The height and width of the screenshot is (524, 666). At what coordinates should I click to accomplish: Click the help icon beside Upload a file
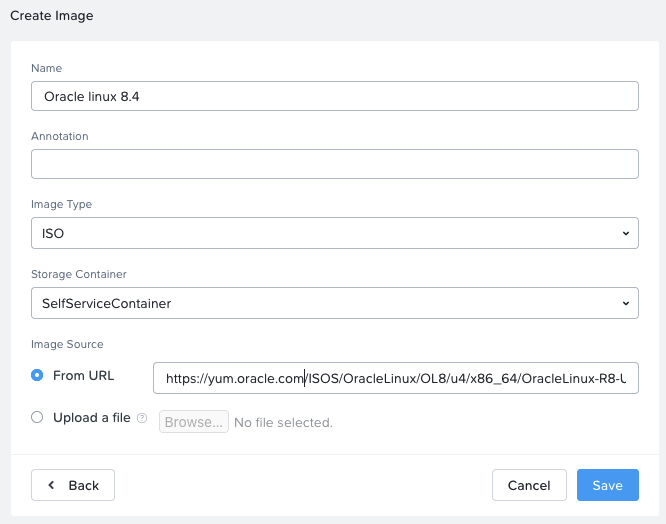point(142,418)
